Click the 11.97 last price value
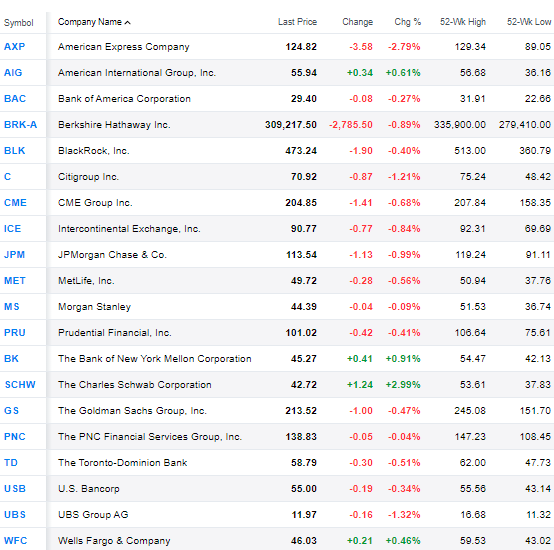This screenshot has width=554, height=550. pos(304,515)
